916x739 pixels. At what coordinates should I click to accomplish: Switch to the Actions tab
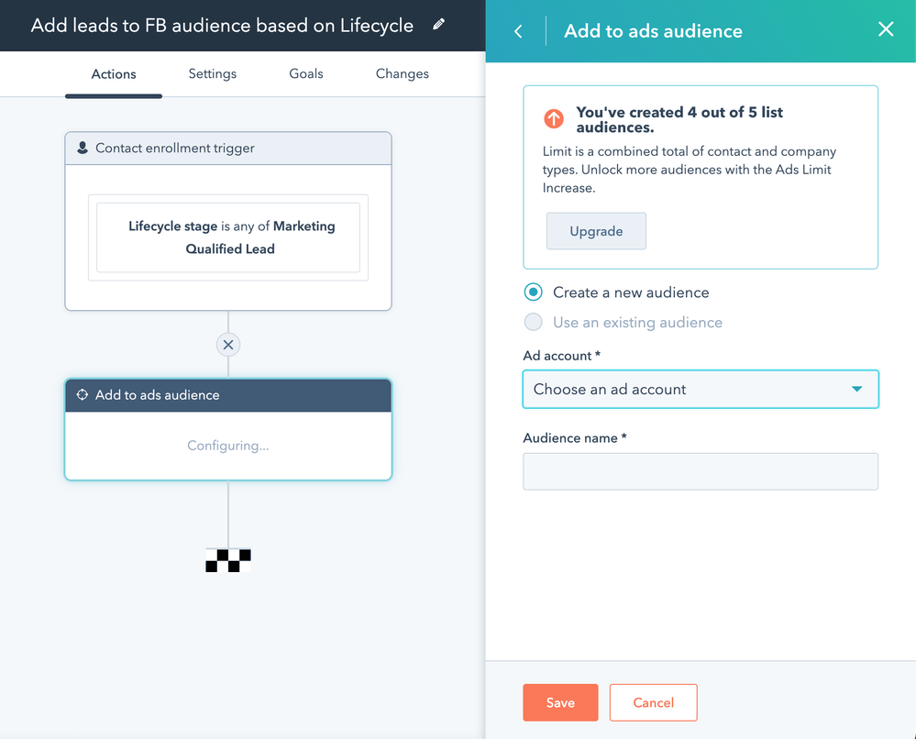coord(113,74)
